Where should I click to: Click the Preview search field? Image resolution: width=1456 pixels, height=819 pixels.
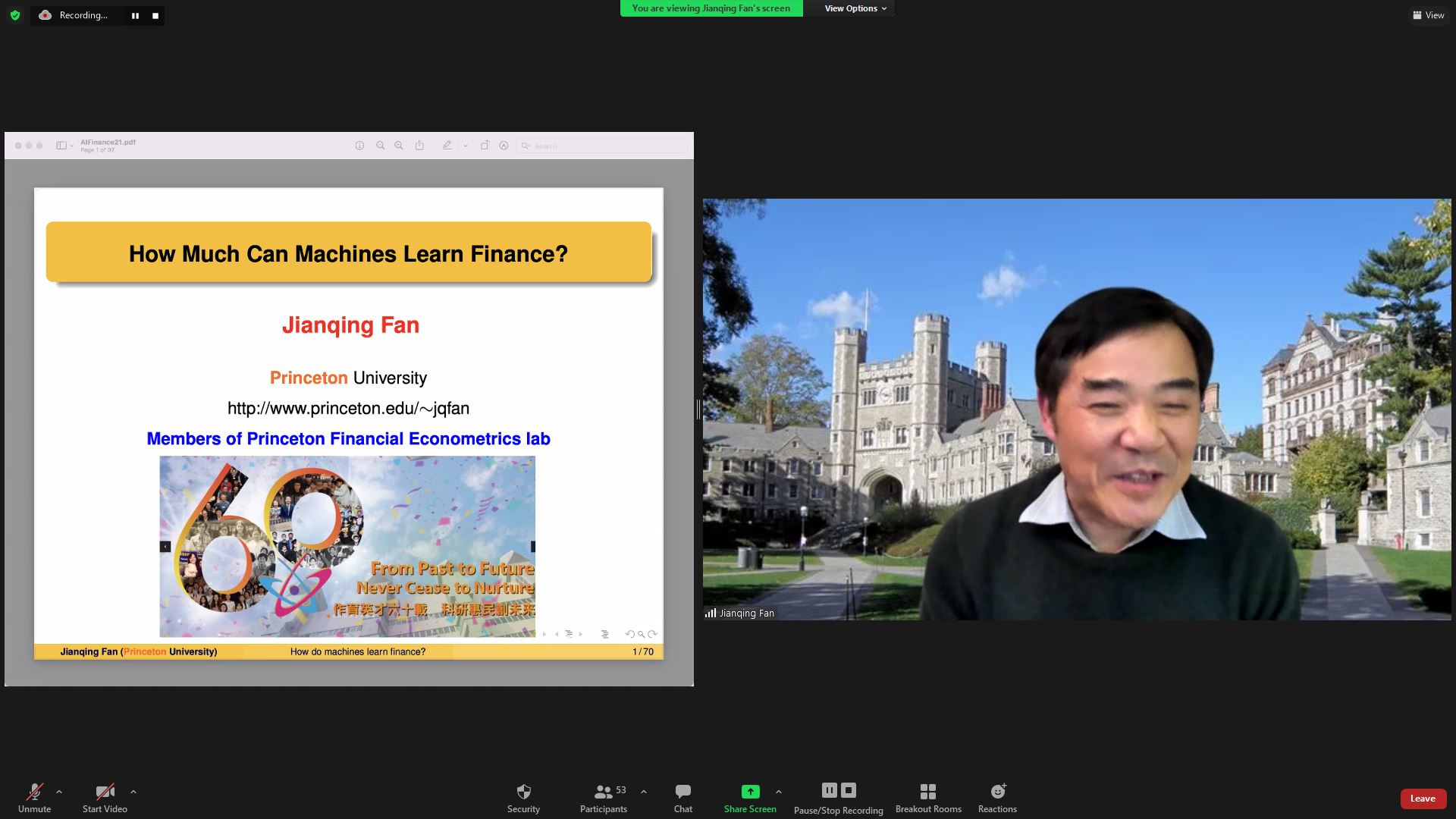[602, 146]
